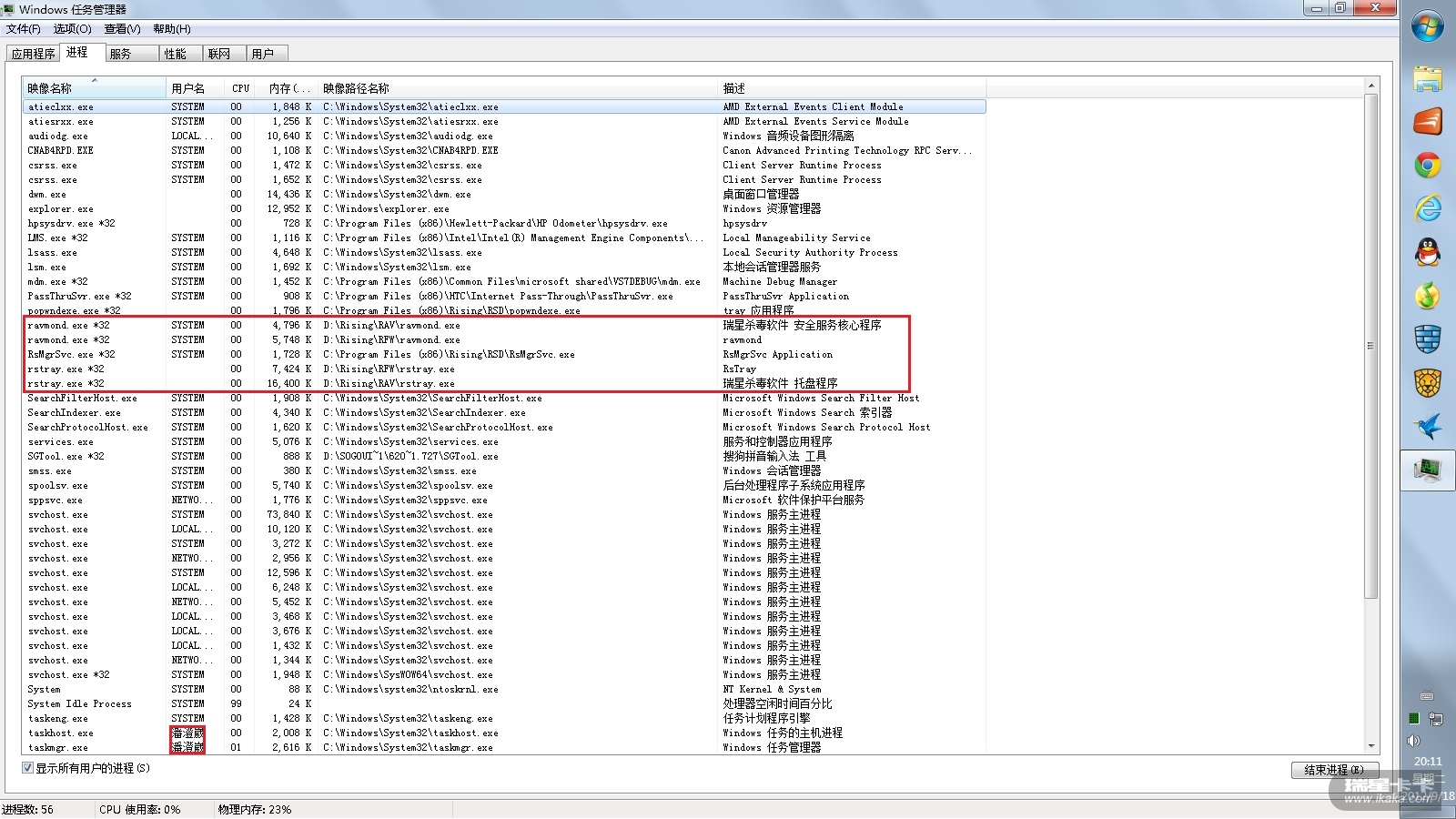
Task: Select the hpsysdrv.exe *32 process row
Action: [x=504, y=223]
